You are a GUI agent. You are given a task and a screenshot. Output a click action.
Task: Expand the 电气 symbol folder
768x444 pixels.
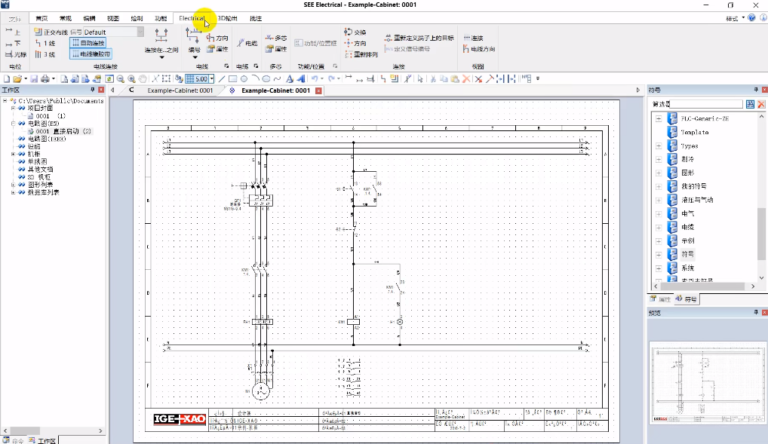658,214
